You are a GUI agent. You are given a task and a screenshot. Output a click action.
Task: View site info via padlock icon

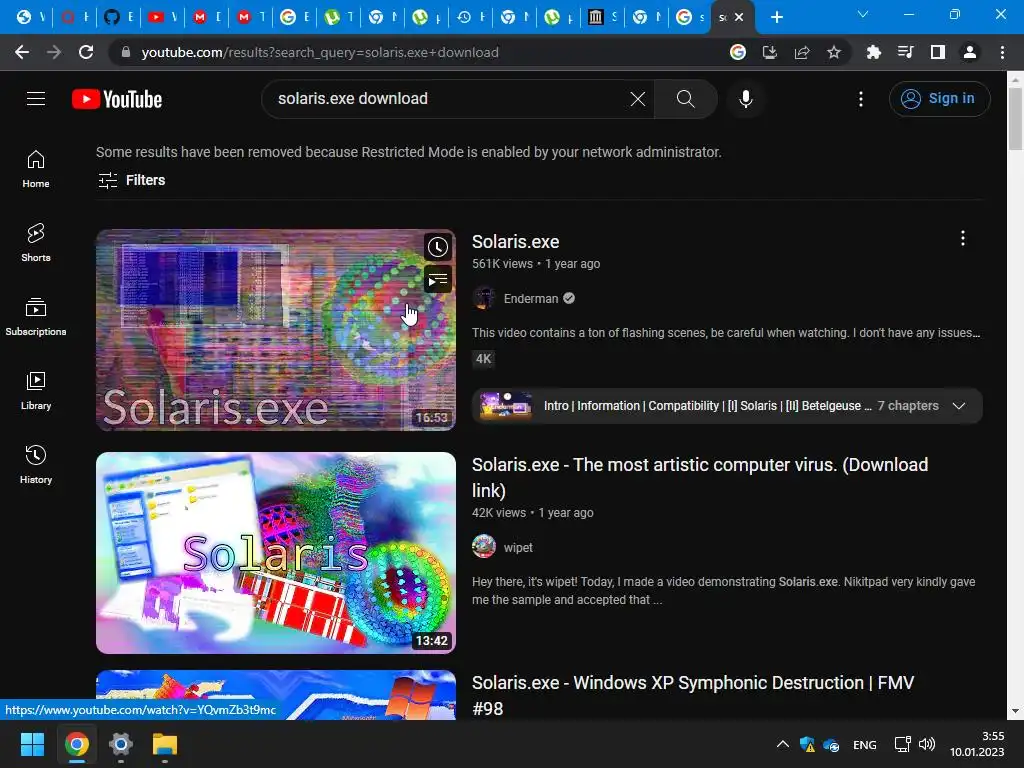[126, 52]
